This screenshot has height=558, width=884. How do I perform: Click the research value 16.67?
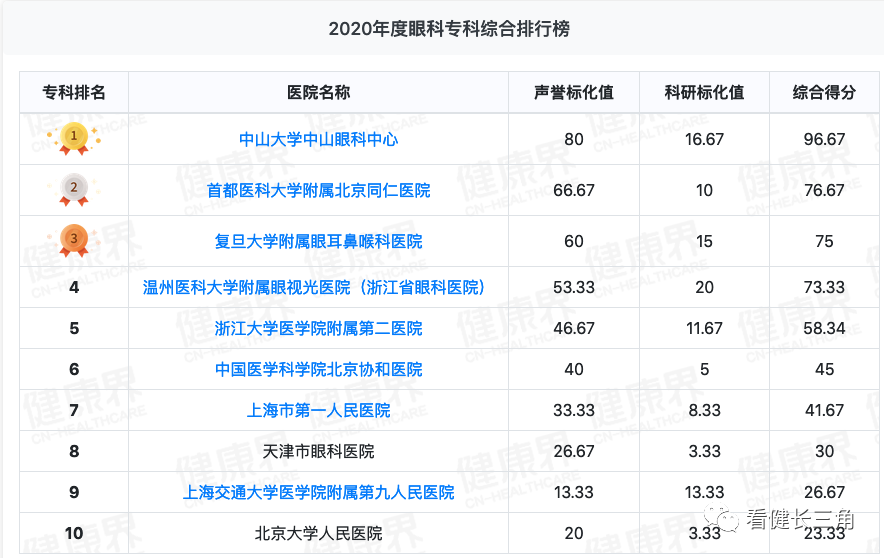(704, 139)
